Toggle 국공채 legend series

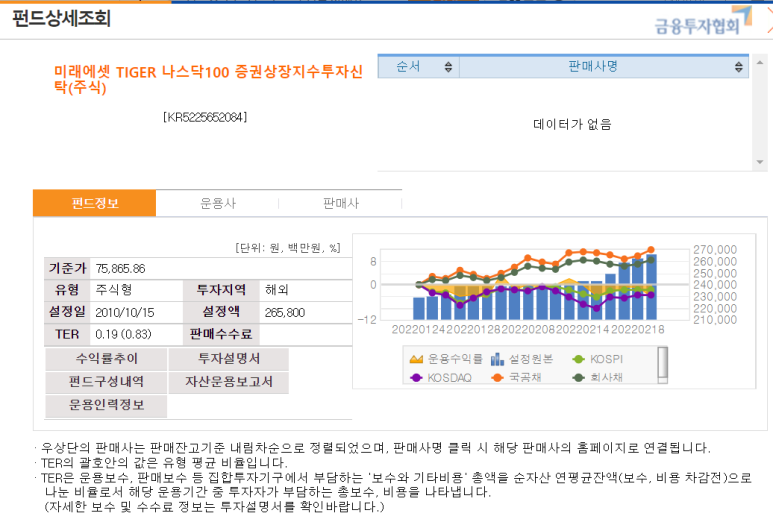pos(516,378)
